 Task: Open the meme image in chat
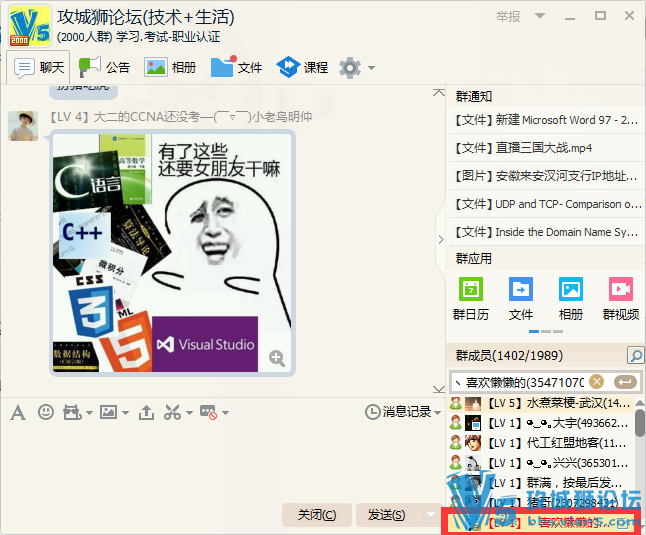click(172, 253)
